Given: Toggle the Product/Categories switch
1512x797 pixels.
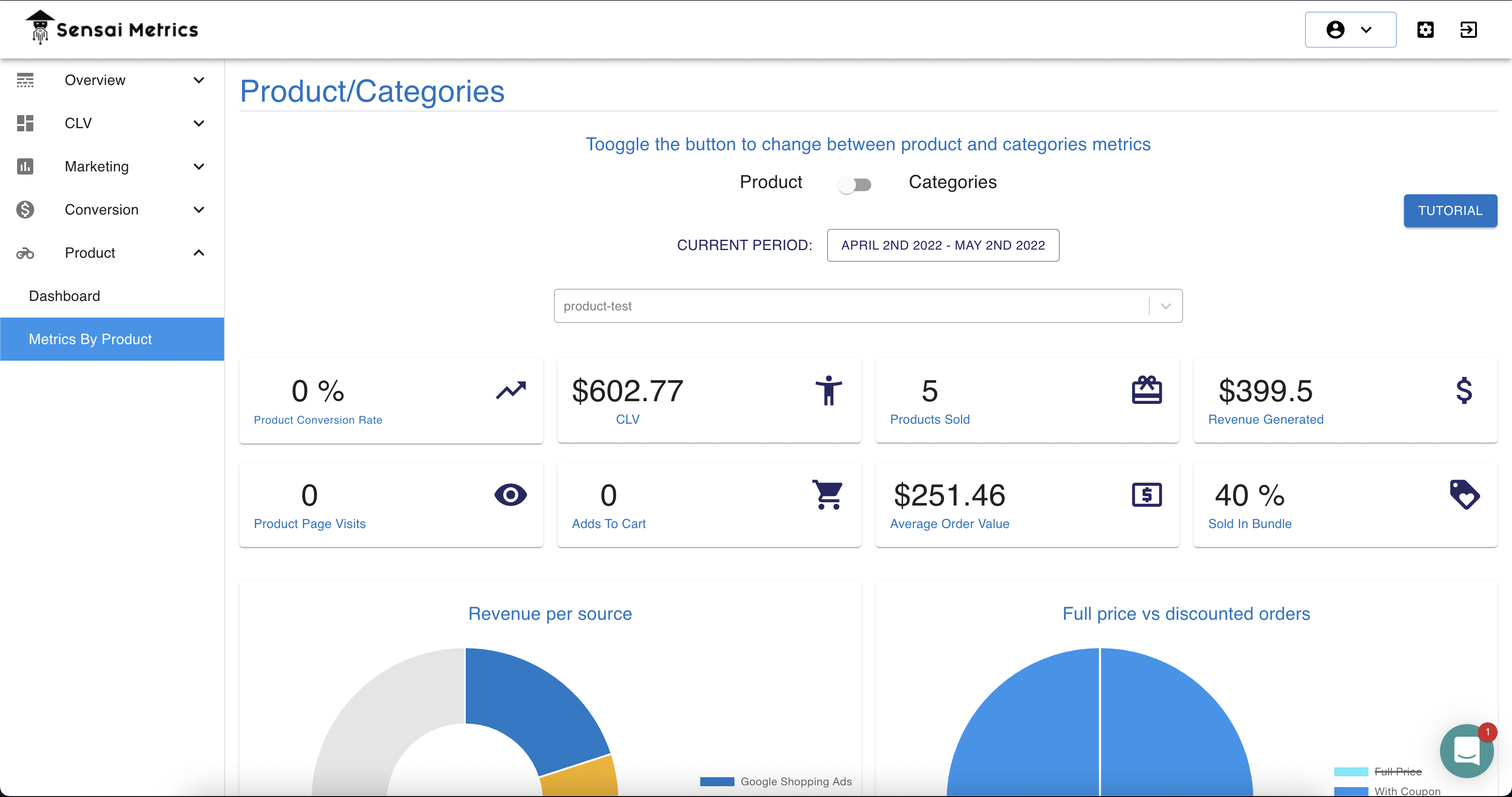Looking at the screenshot, I should point(855,185).
